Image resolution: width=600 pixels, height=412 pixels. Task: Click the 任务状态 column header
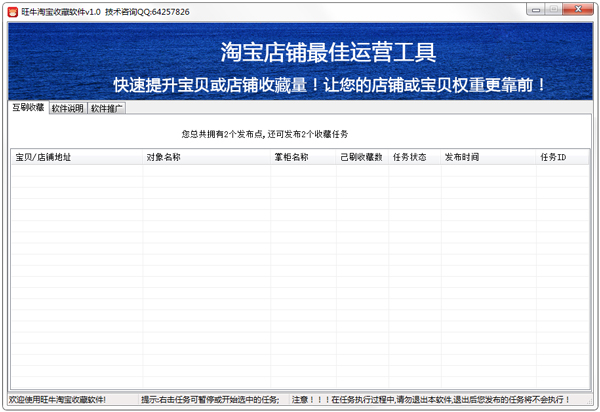coord(414,157)
